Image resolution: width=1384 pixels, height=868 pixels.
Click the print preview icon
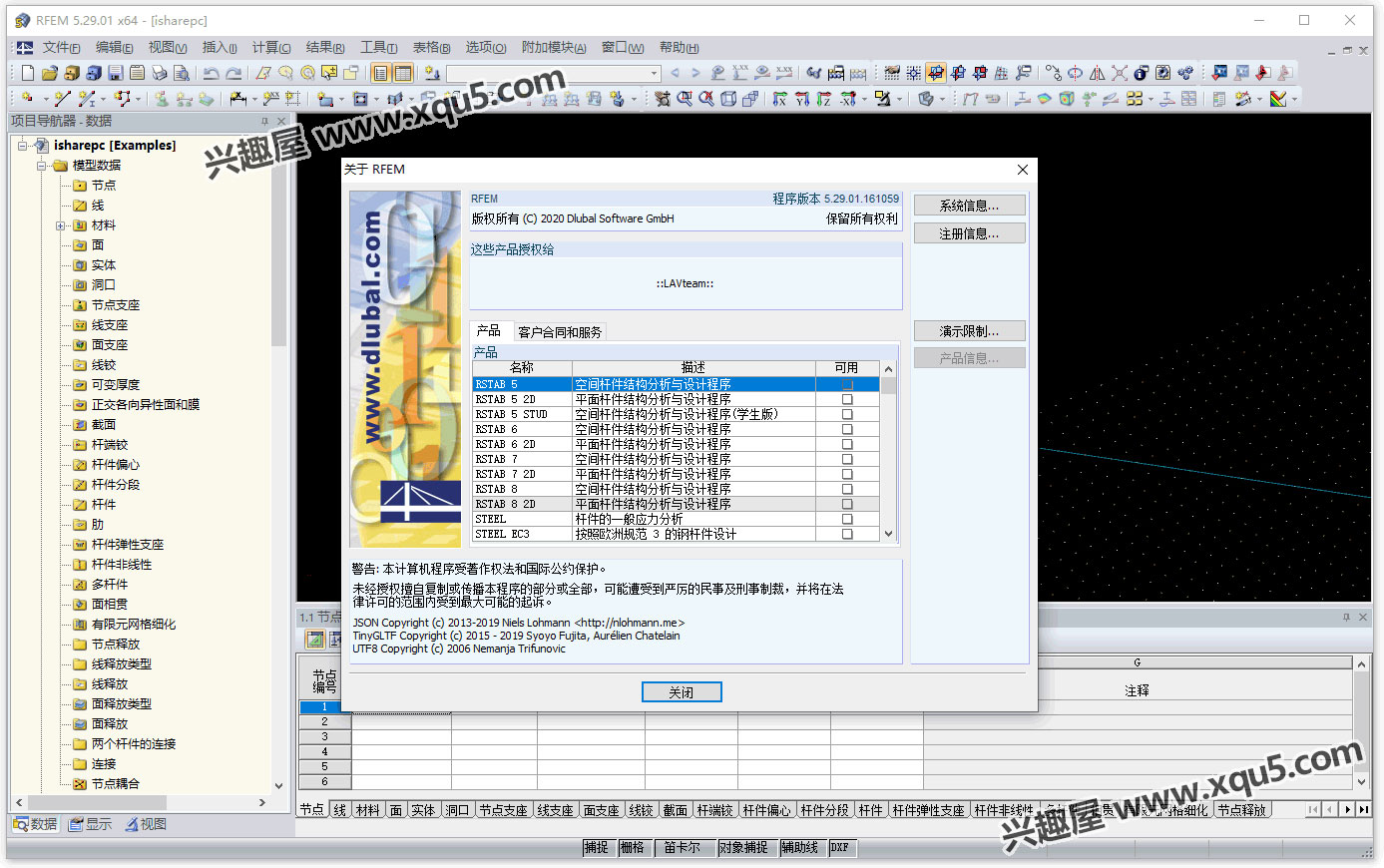182,73
